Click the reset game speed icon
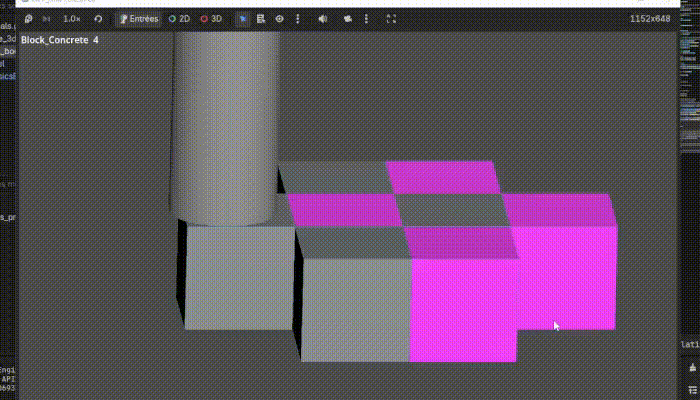The width and height of the screenshot is (700, 400). click(98, 18)
